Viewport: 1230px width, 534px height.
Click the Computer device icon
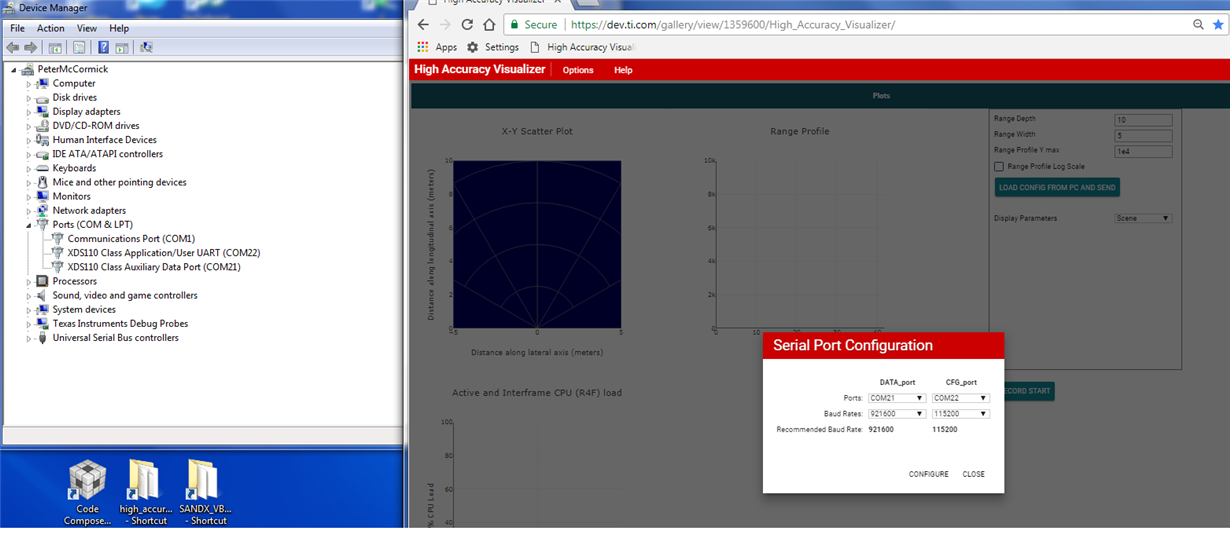(x=42, y=84)
